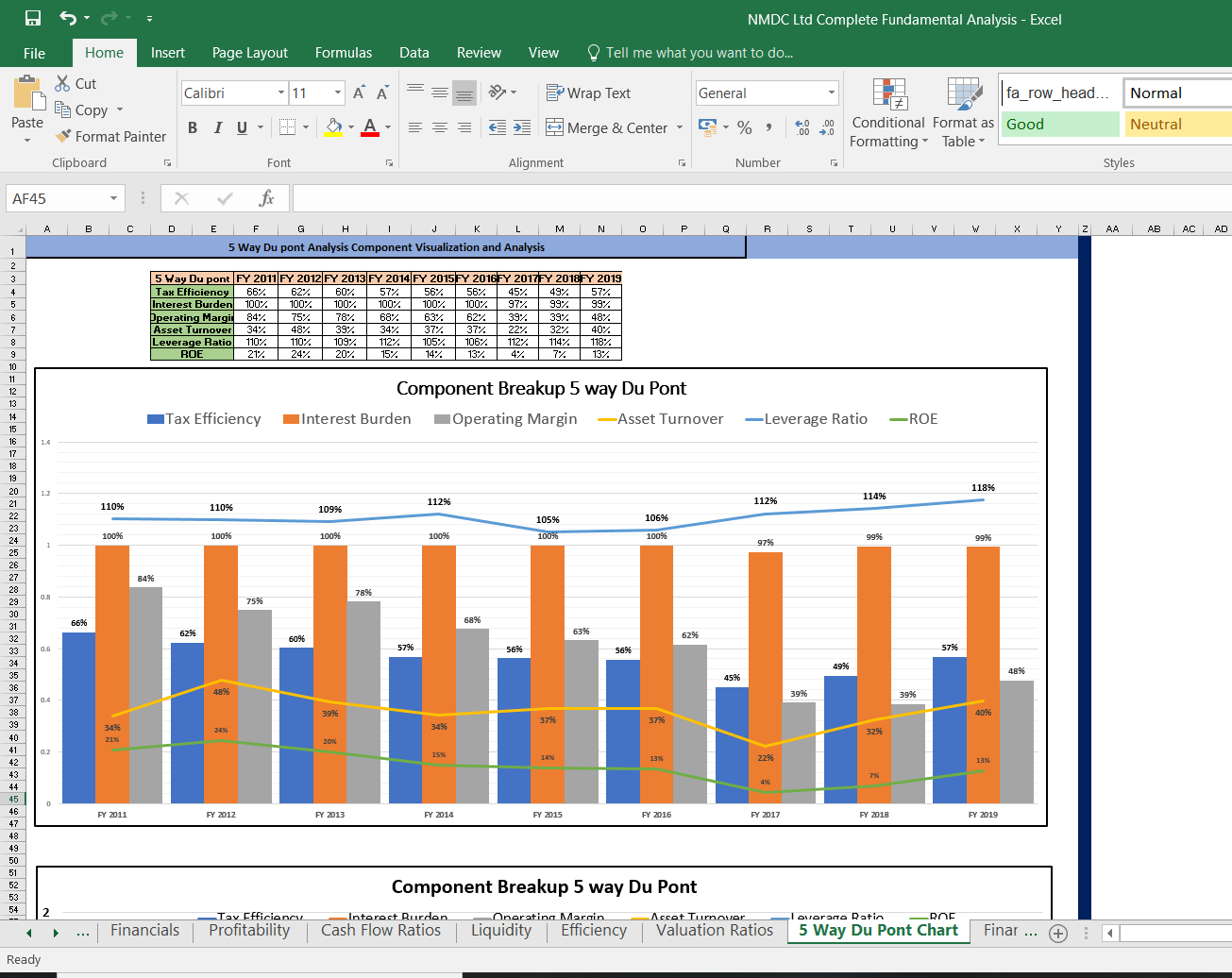Apply the yellow fill color bucket
This screenshot has height=978, width=1232.
[333, 127]
